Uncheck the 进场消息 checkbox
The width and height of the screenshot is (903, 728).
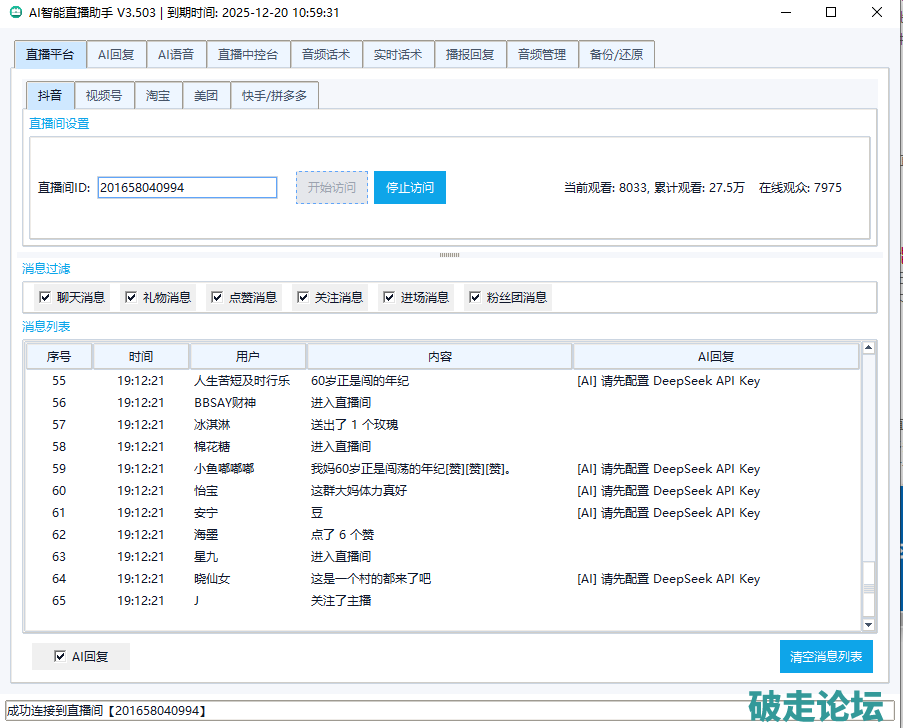[389, 297]
